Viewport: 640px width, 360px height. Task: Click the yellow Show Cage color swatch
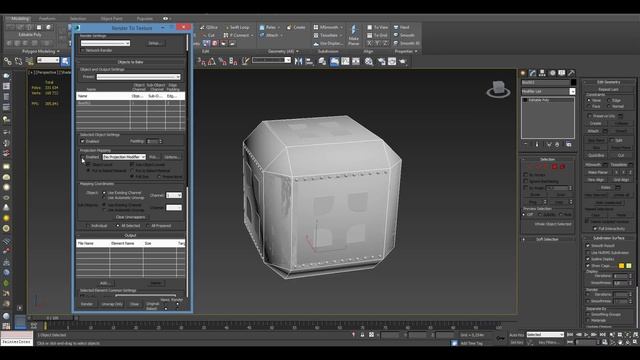pos(621,266)
